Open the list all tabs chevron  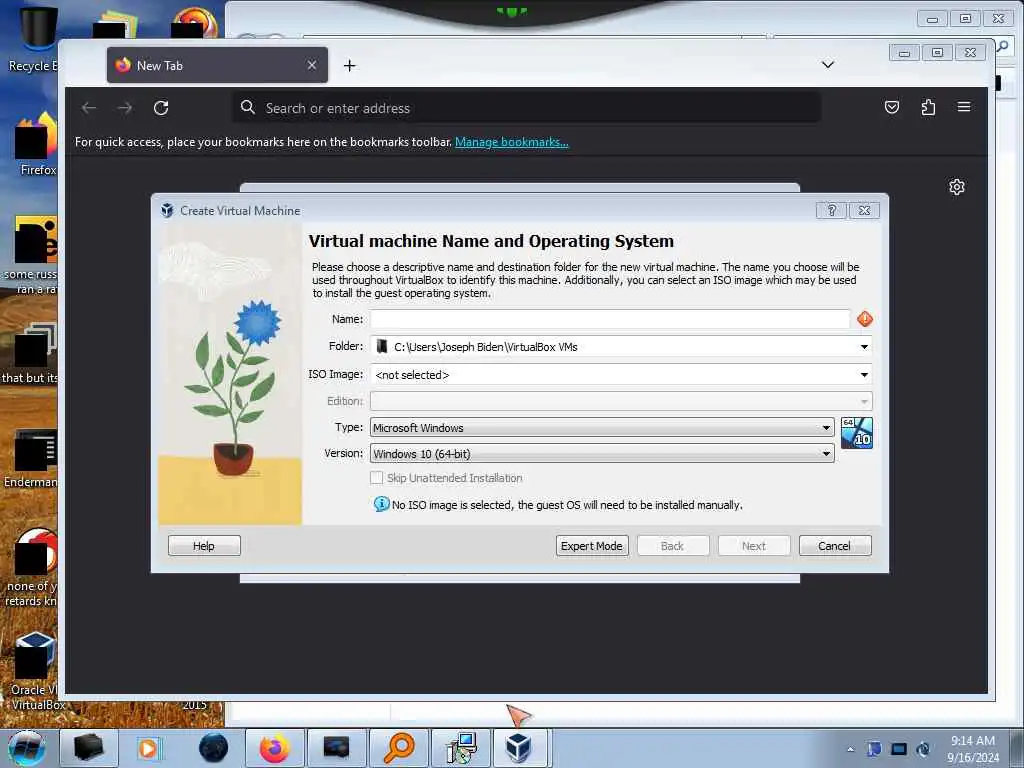click(827, 65)
